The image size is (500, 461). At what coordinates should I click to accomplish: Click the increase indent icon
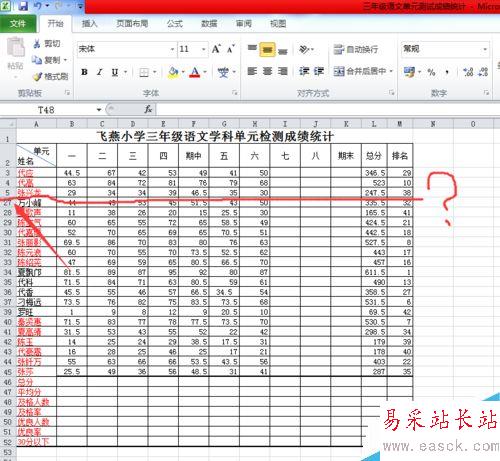coord(319,71)
